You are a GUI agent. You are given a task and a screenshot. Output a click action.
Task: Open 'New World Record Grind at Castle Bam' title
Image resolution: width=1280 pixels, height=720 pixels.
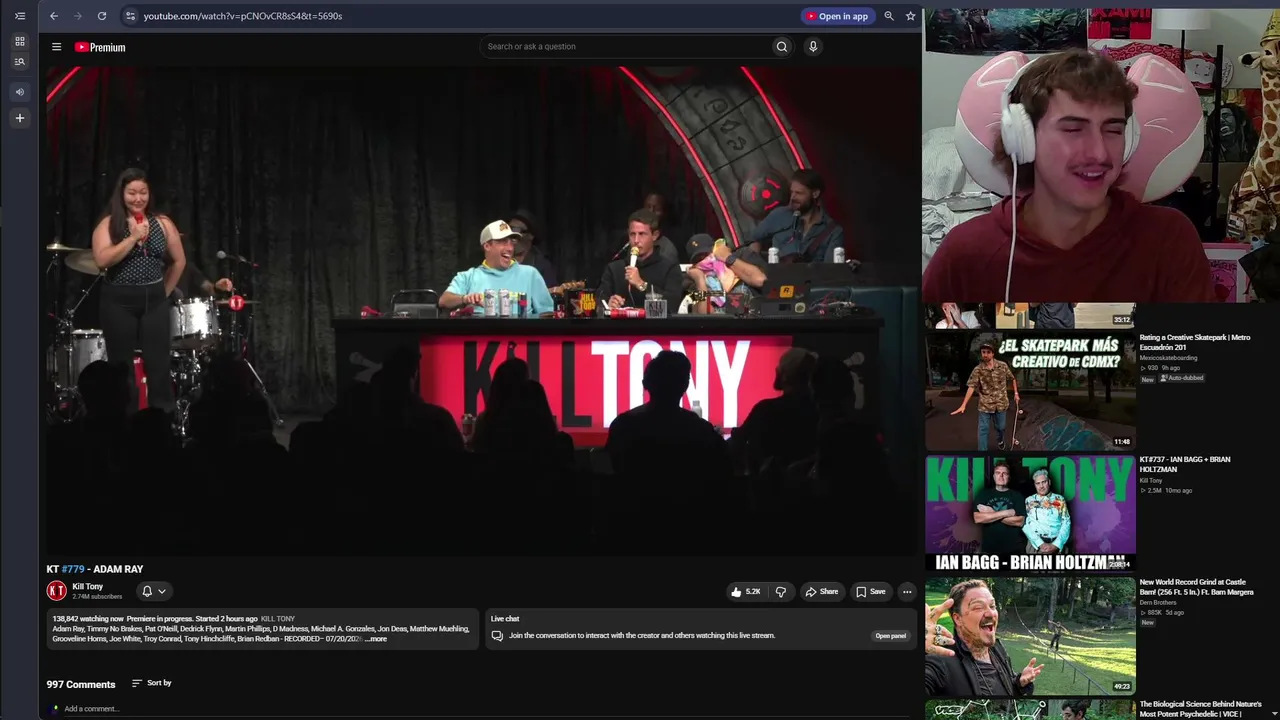pos(1196,586)
